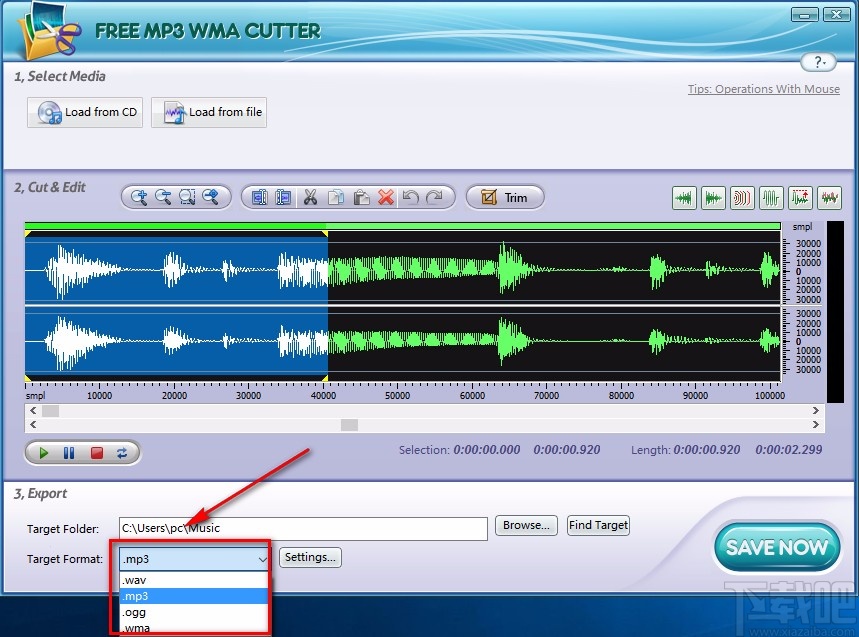Apply the red echo effect icon
The height and width of the screenshot is (637, 859).
[742, 198]
